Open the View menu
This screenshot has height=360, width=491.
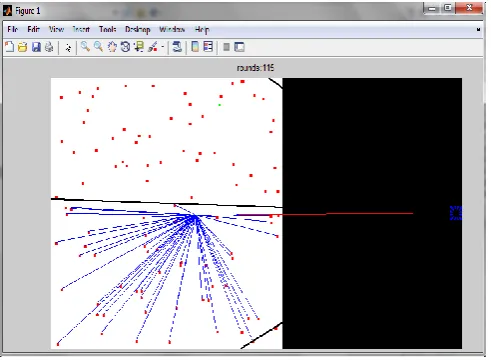tap(56, 29)
